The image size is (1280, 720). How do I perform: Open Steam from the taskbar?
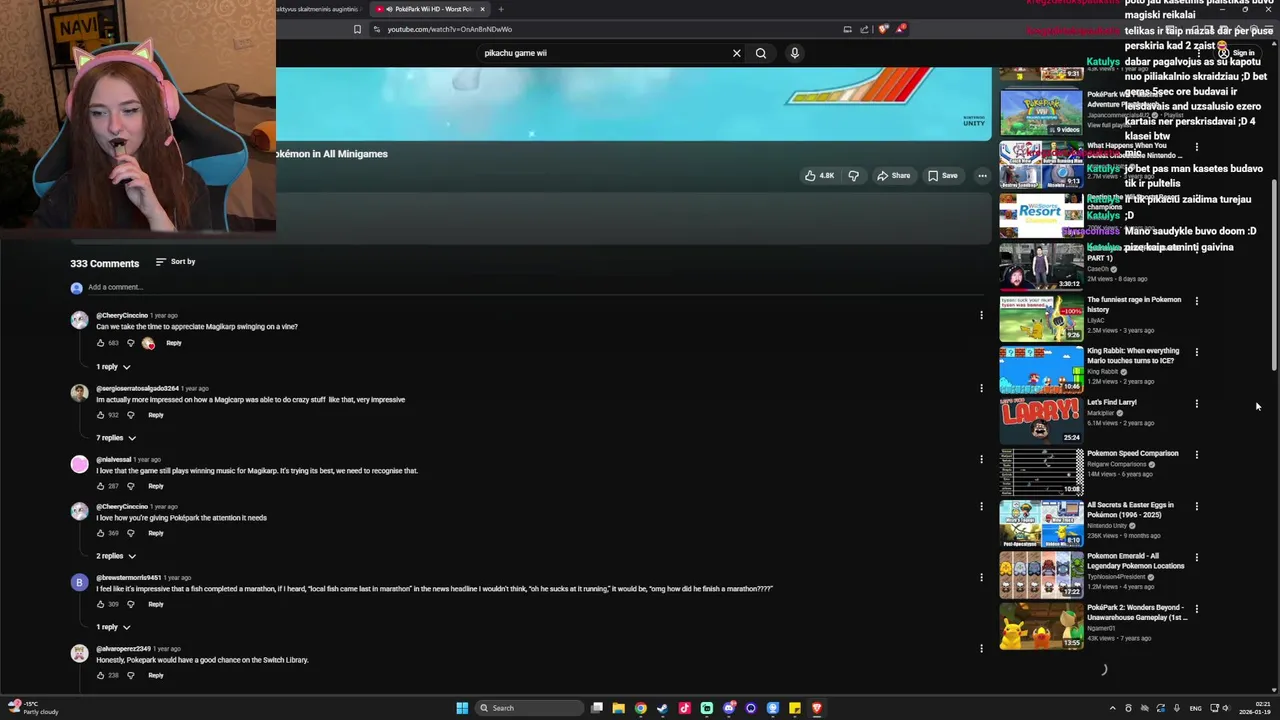click(663, 708)
